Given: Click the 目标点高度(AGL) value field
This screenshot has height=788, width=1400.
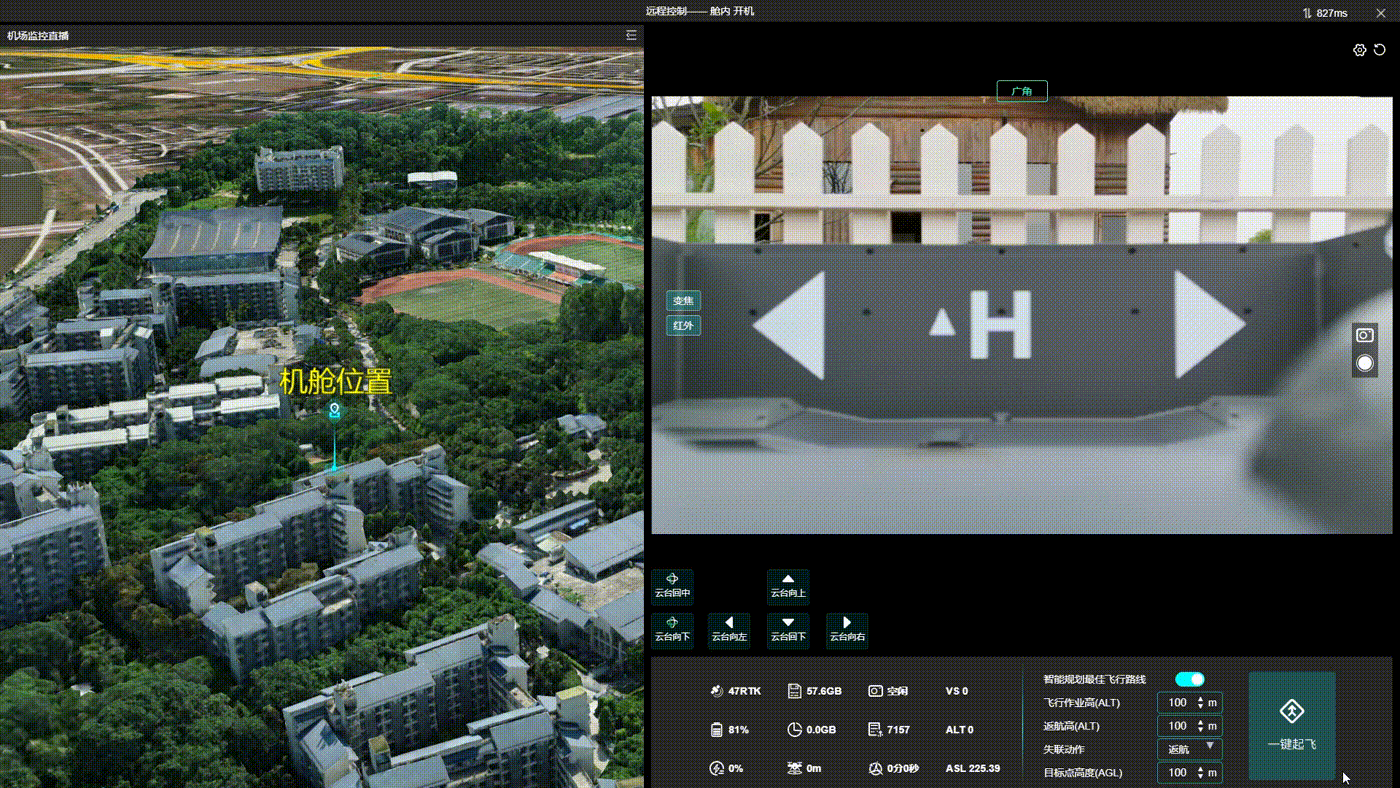Looking at the screenshot, I should click(x=1189, y=772).
